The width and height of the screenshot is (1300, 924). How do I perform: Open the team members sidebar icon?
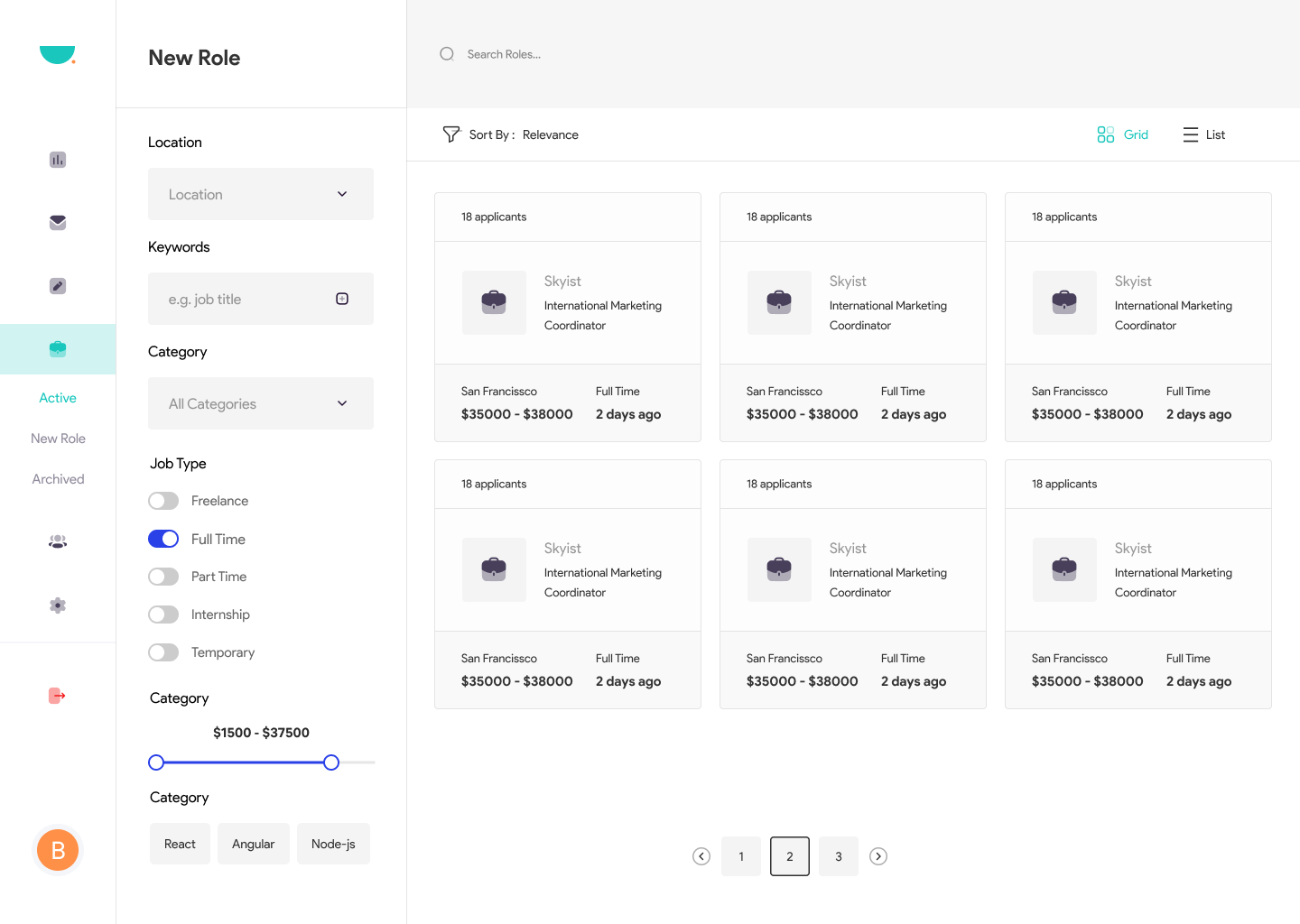pos(58,541)
